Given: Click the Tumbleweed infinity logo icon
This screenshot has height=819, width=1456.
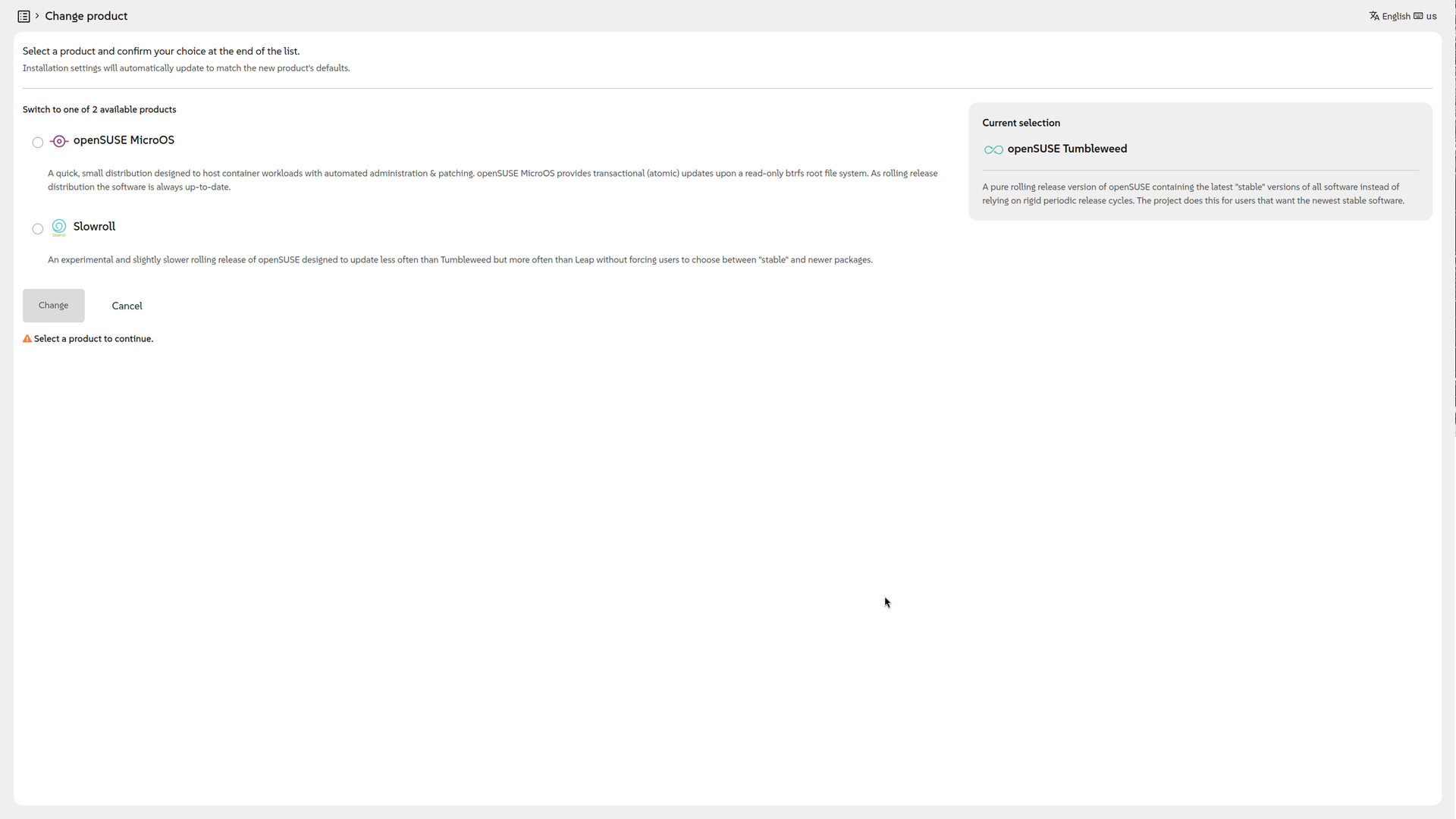Looking at the screenshot, I should [x=993, y=149].
